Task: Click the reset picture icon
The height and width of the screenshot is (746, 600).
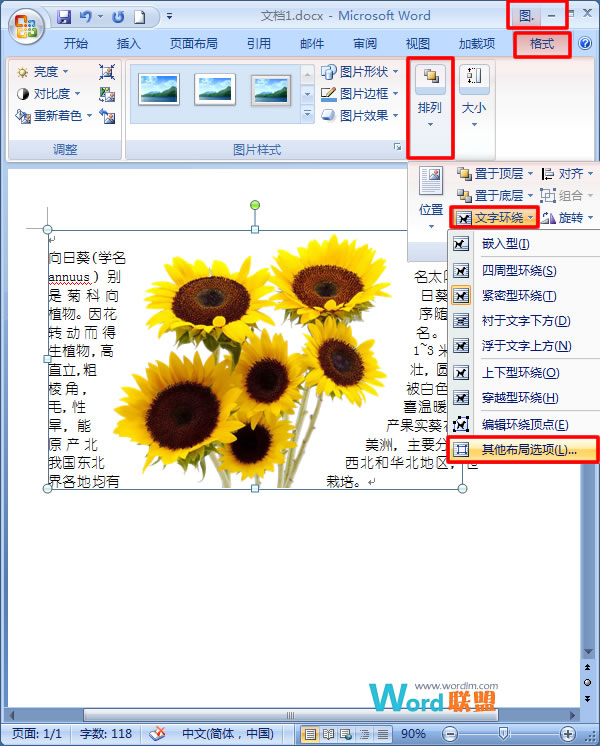Action: click(x=107, y=116)
